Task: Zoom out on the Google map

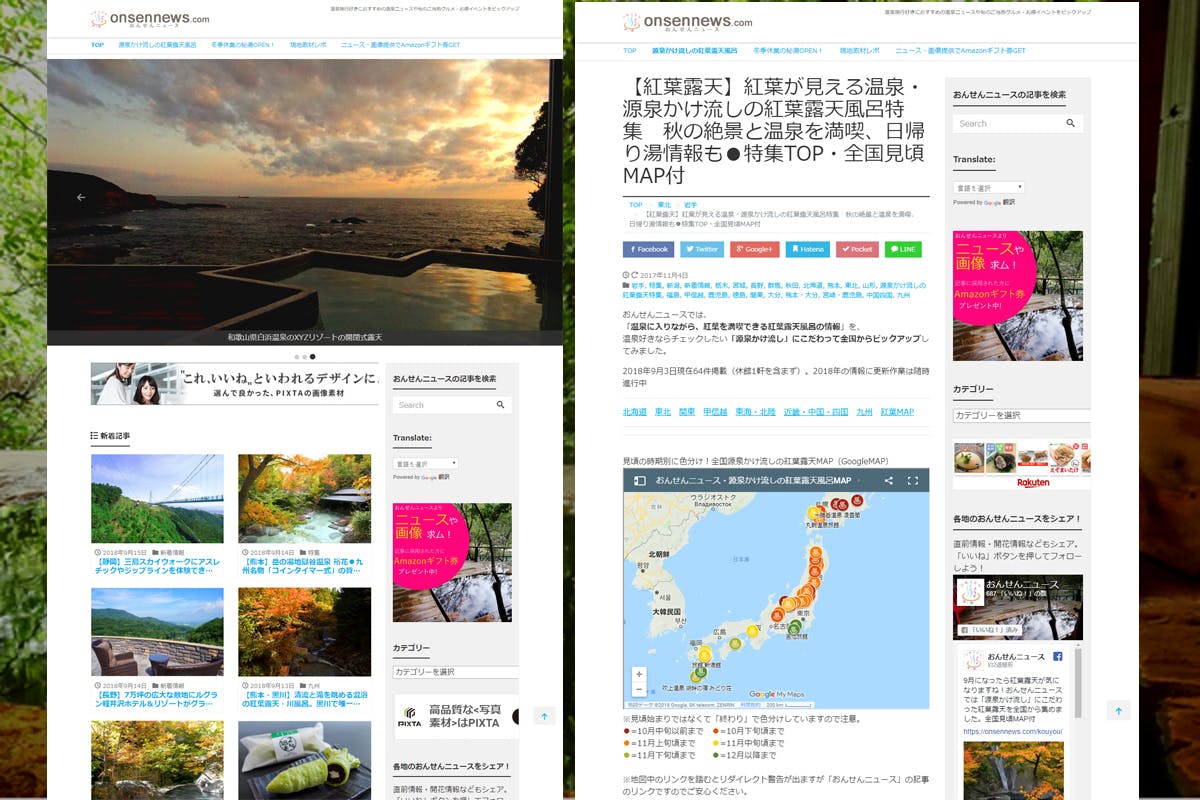Action: pos(639,689)
